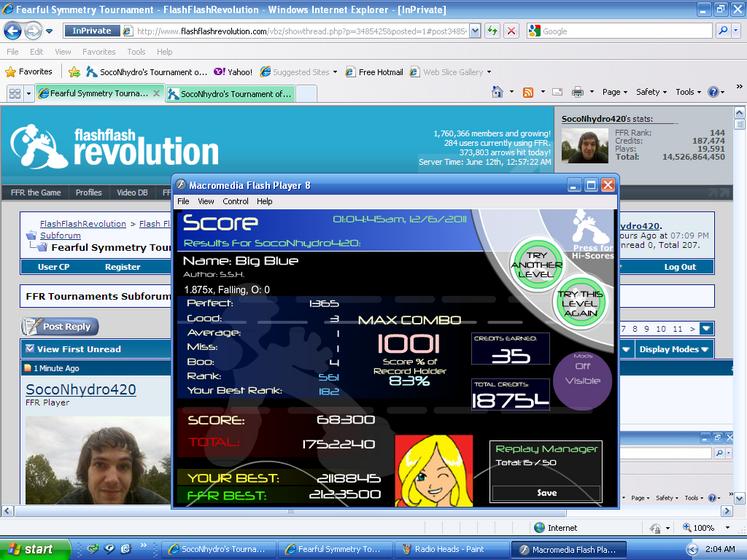
Task: Open the Page dropdown in command bar
Action: [x=615, y=92]
